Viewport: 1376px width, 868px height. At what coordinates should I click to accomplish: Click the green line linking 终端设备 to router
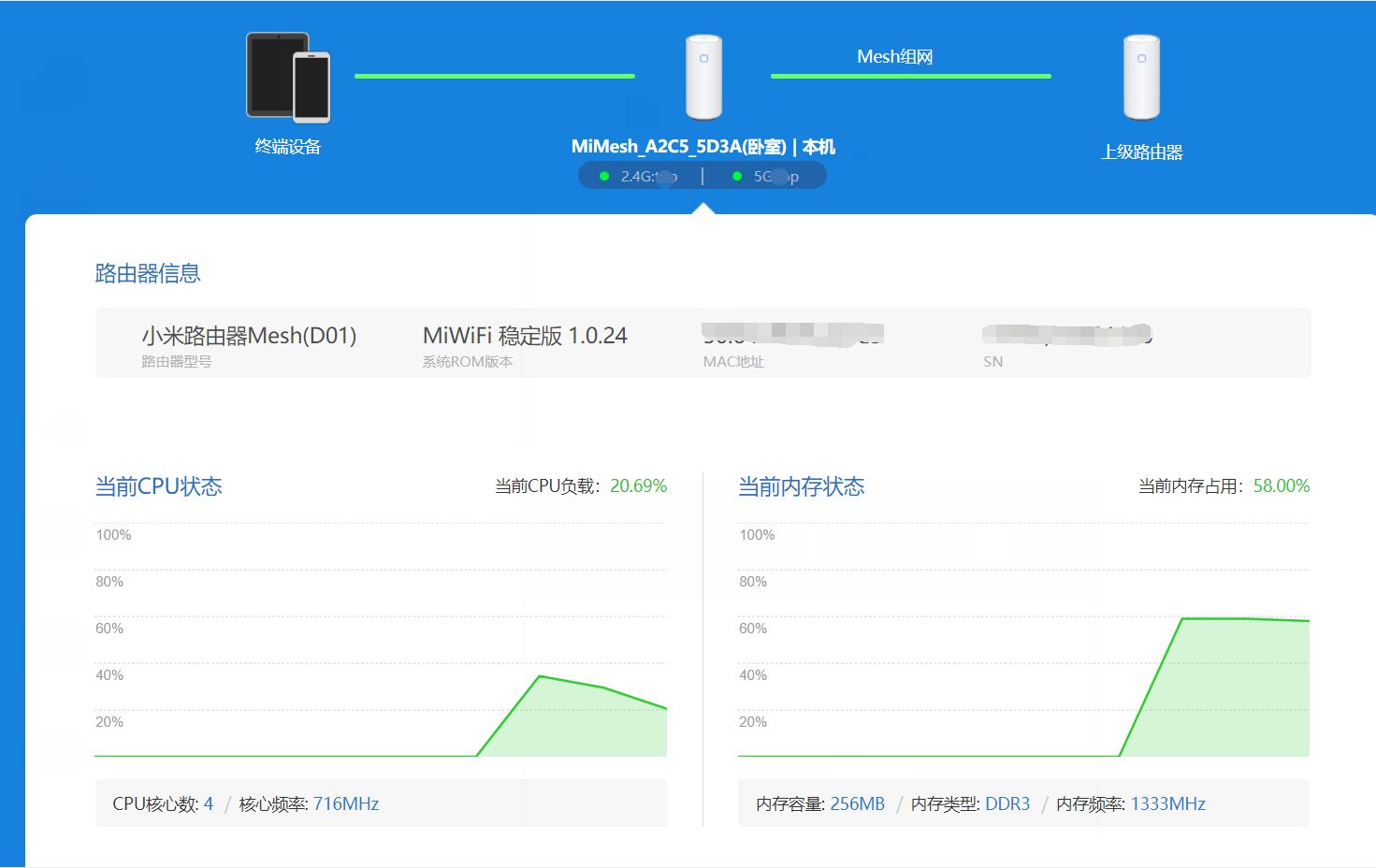(x=494, y=76)
